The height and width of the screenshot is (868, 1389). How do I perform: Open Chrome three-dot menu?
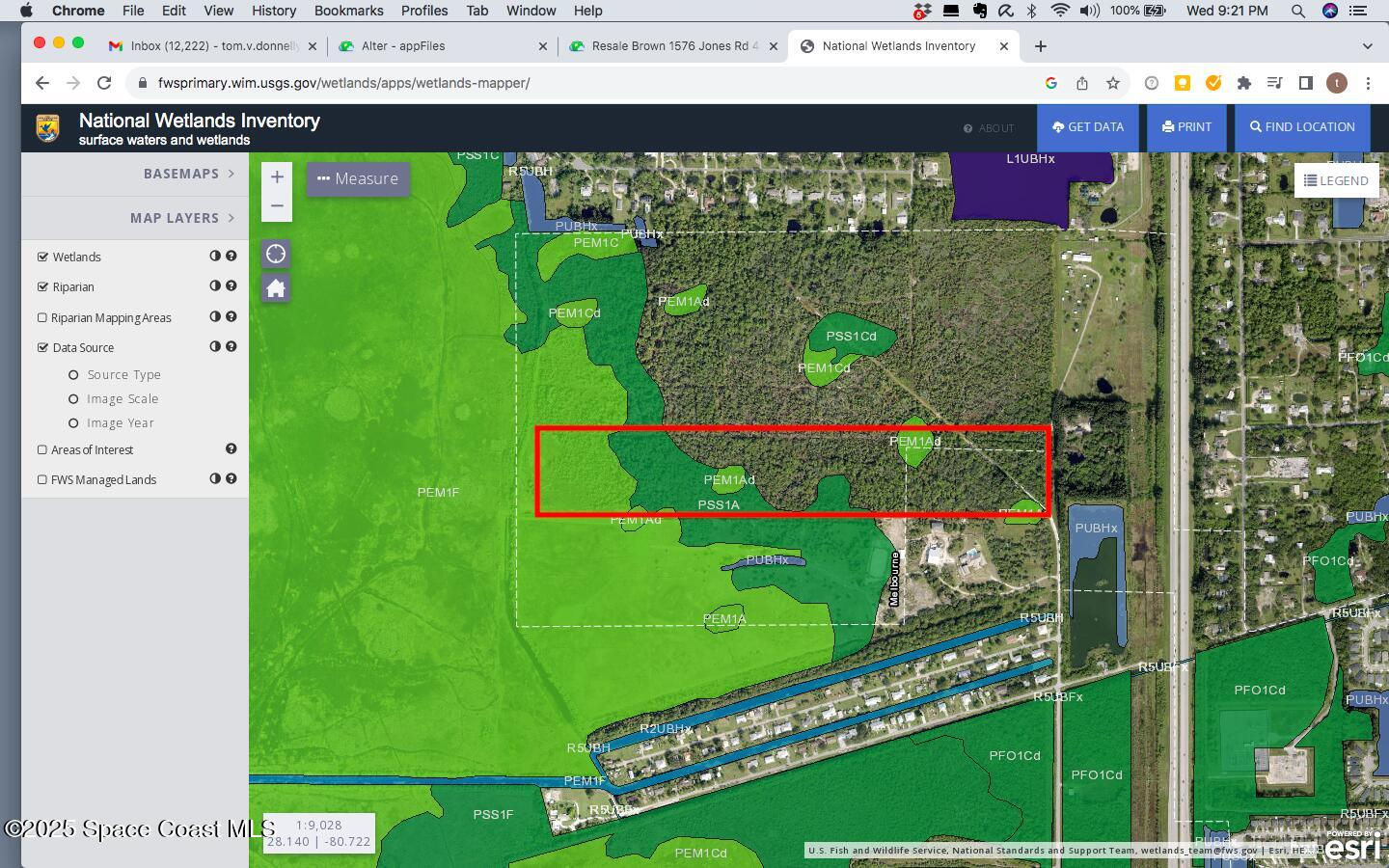[1368, 83]
